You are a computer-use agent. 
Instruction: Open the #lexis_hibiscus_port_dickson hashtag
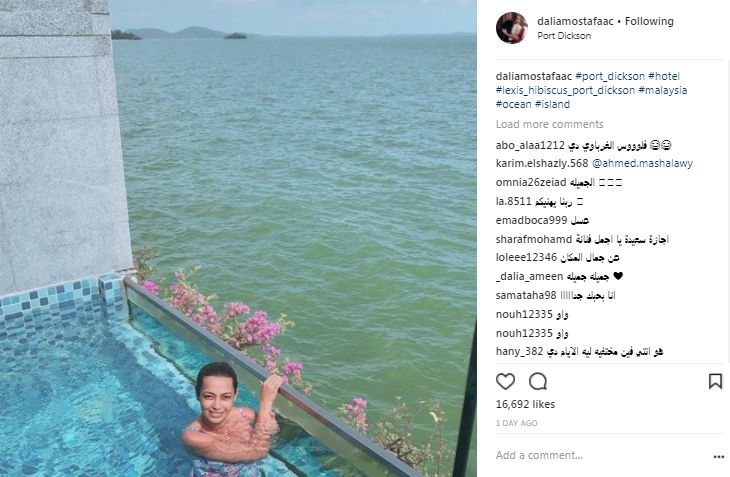pos(565,90)
